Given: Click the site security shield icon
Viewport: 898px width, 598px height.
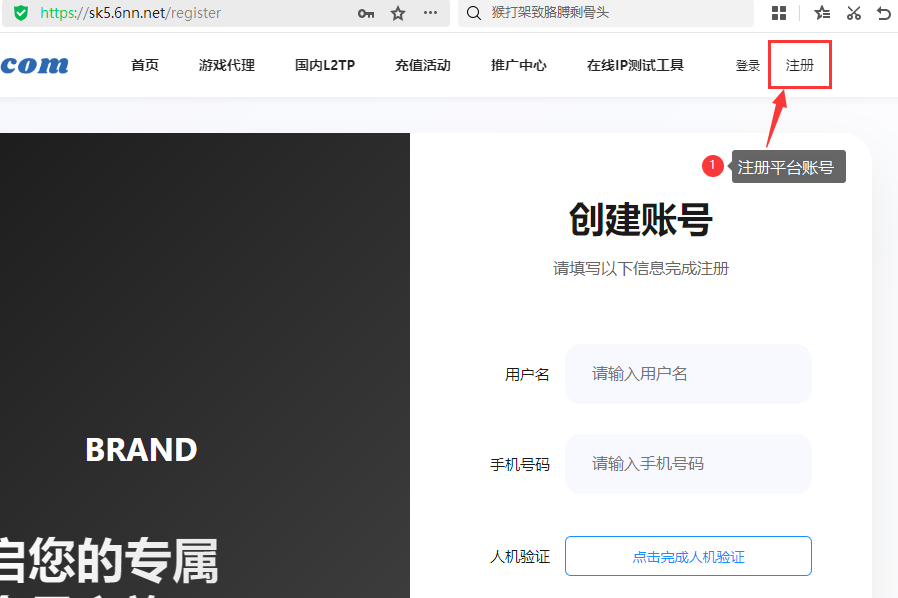Looking at the screenshot, I should pos(19,14).
